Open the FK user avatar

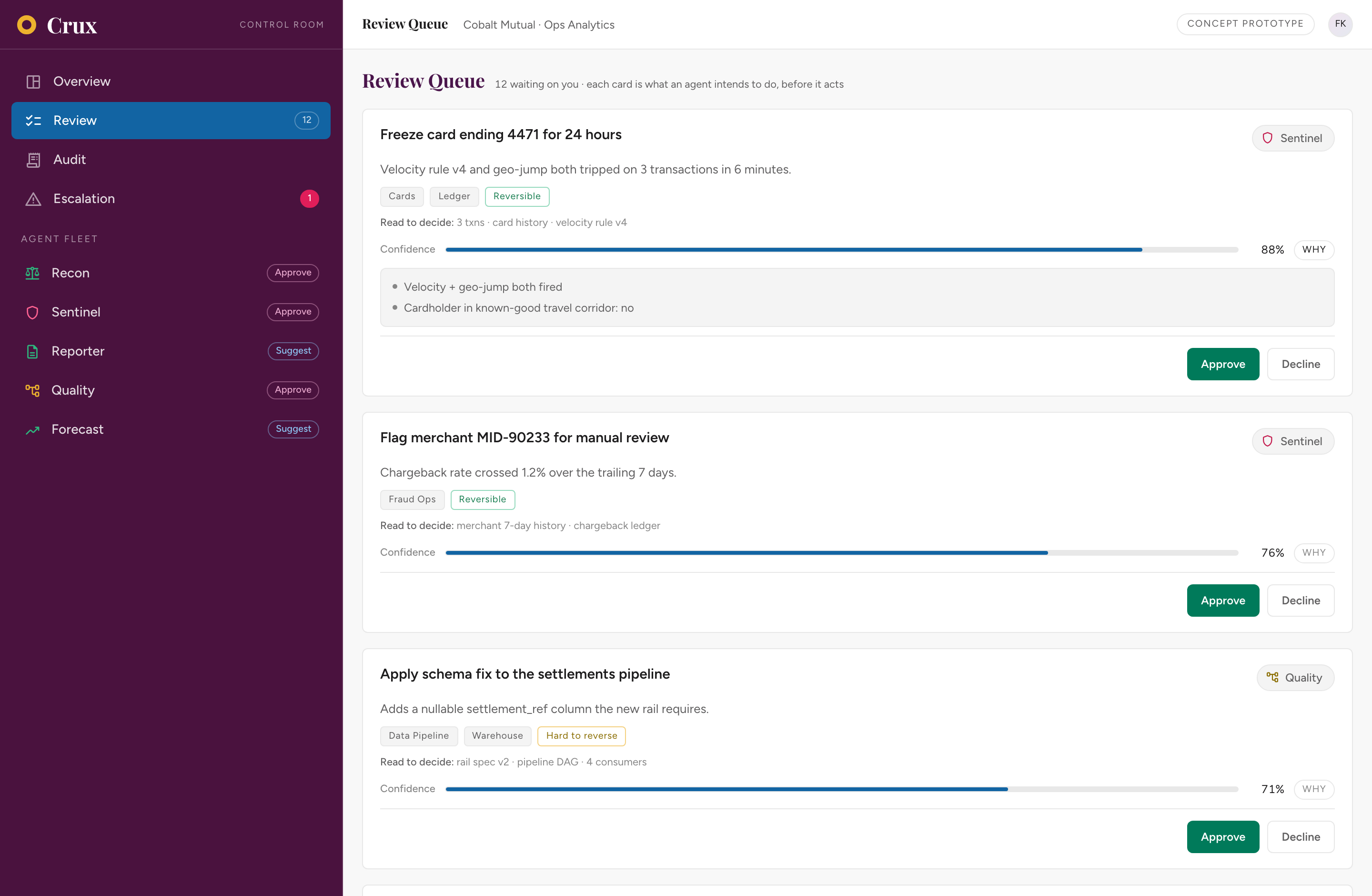1340,24
